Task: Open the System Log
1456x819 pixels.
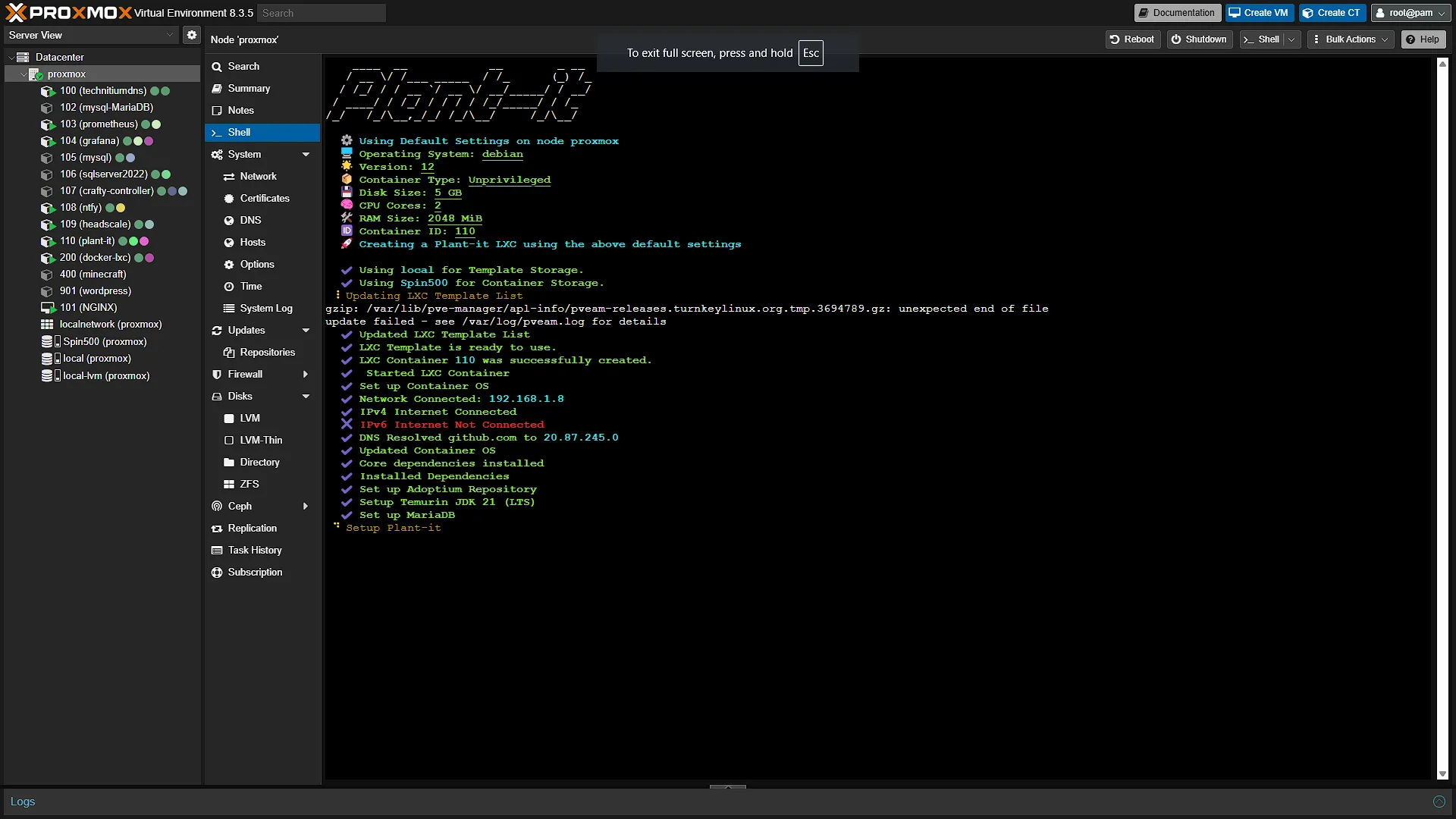Action: [x=262, y=309]
